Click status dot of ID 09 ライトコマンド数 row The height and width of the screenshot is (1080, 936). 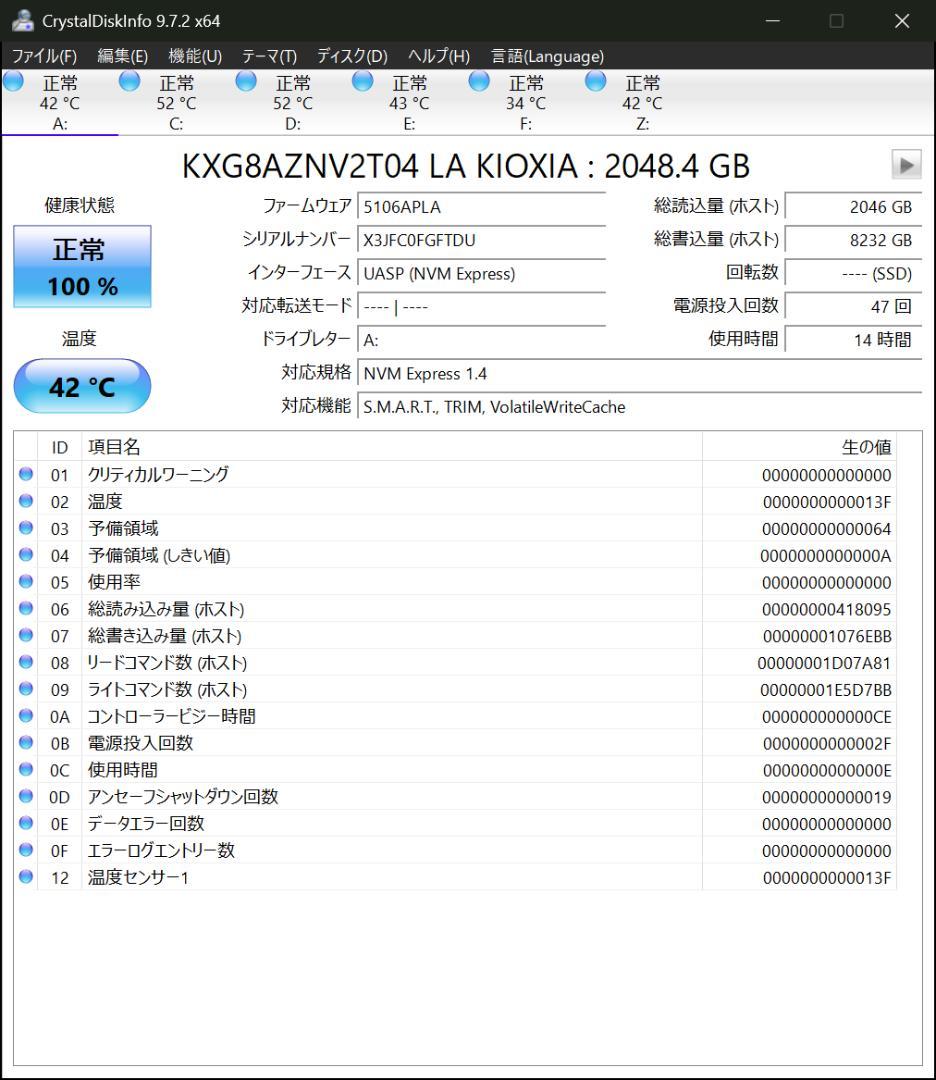click(26, 689)
